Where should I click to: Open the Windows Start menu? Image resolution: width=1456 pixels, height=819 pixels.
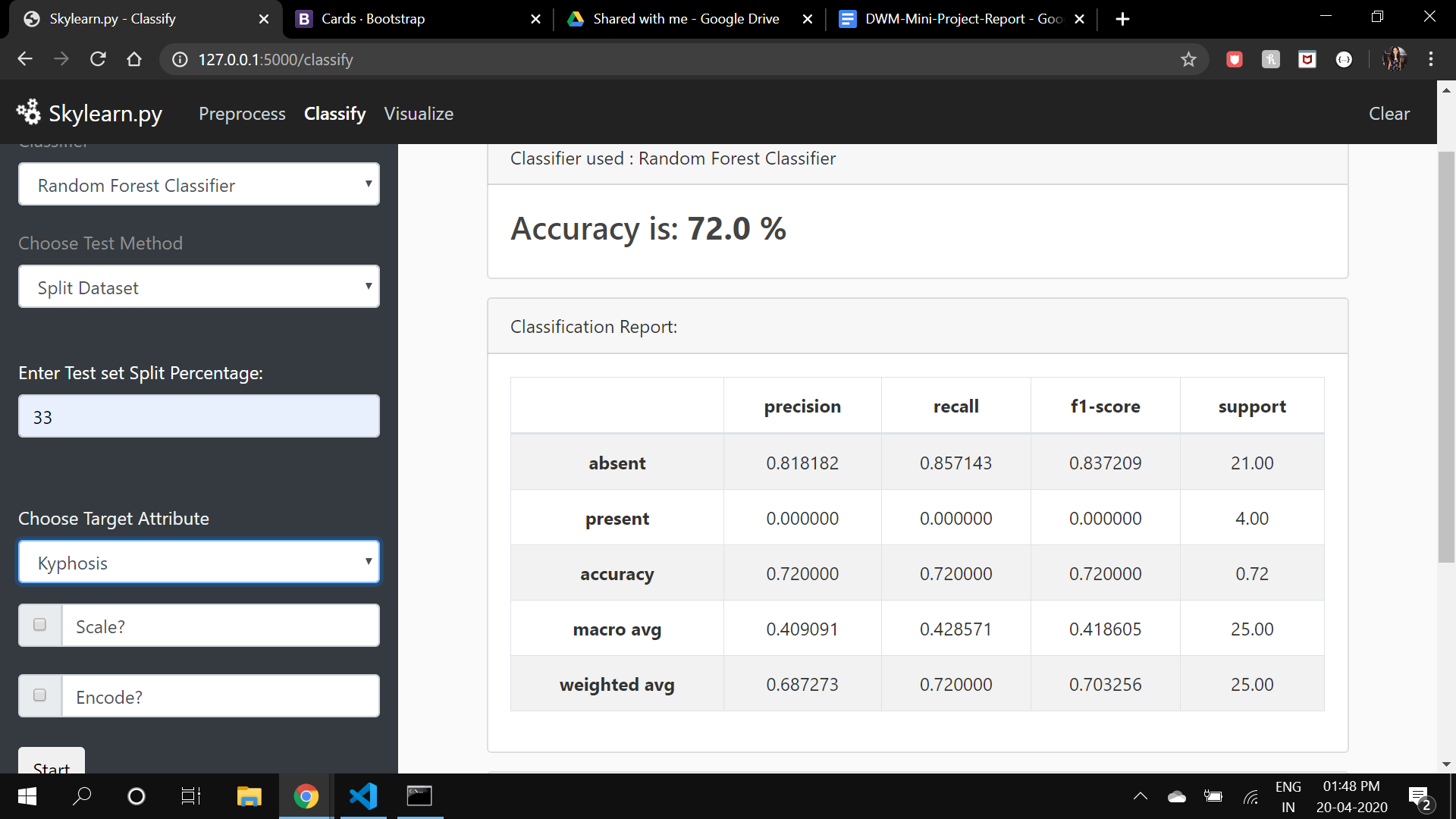[27, 796]
